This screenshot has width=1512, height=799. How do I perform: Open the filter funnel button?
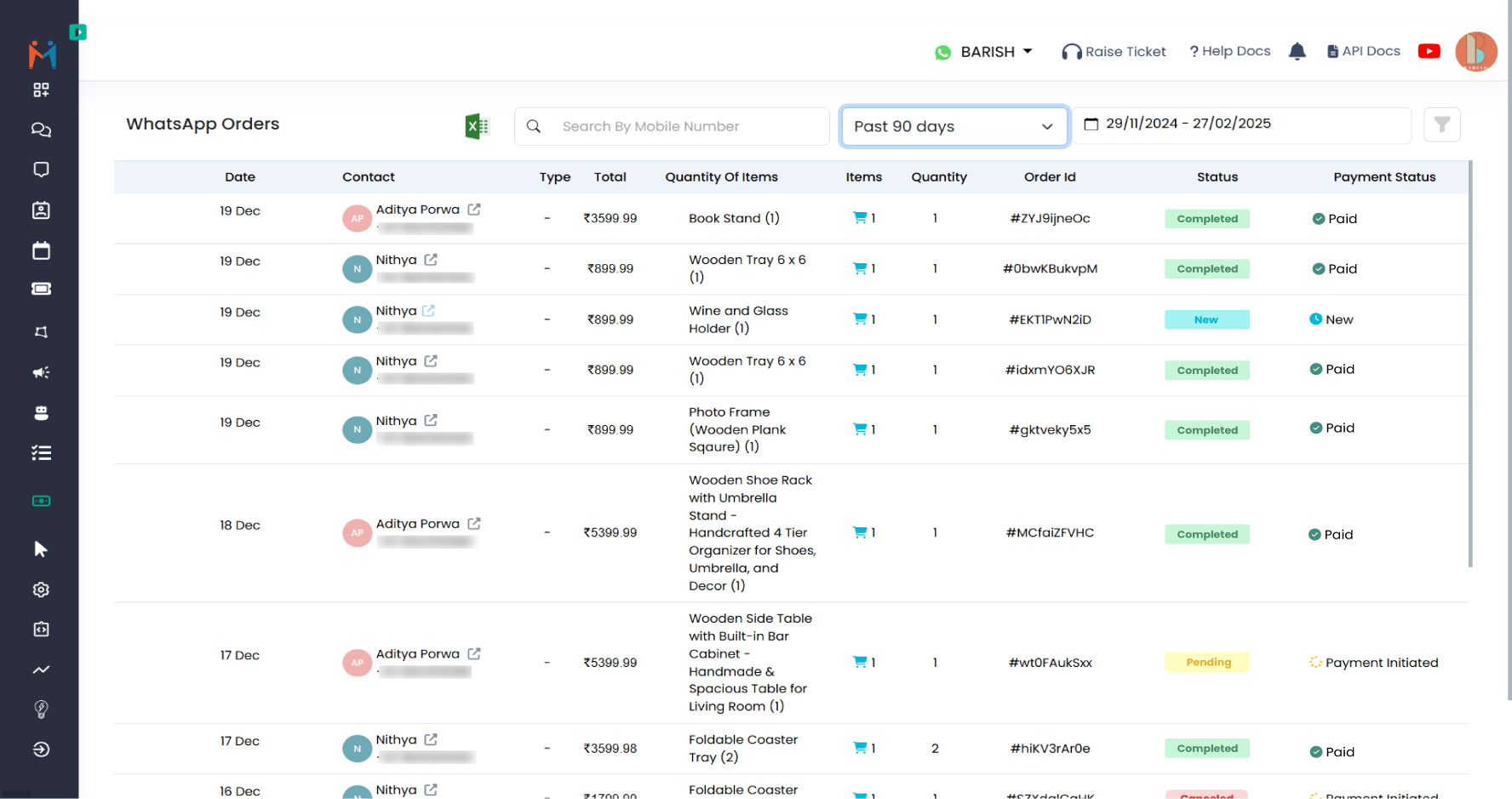[x=1441, y=125]
